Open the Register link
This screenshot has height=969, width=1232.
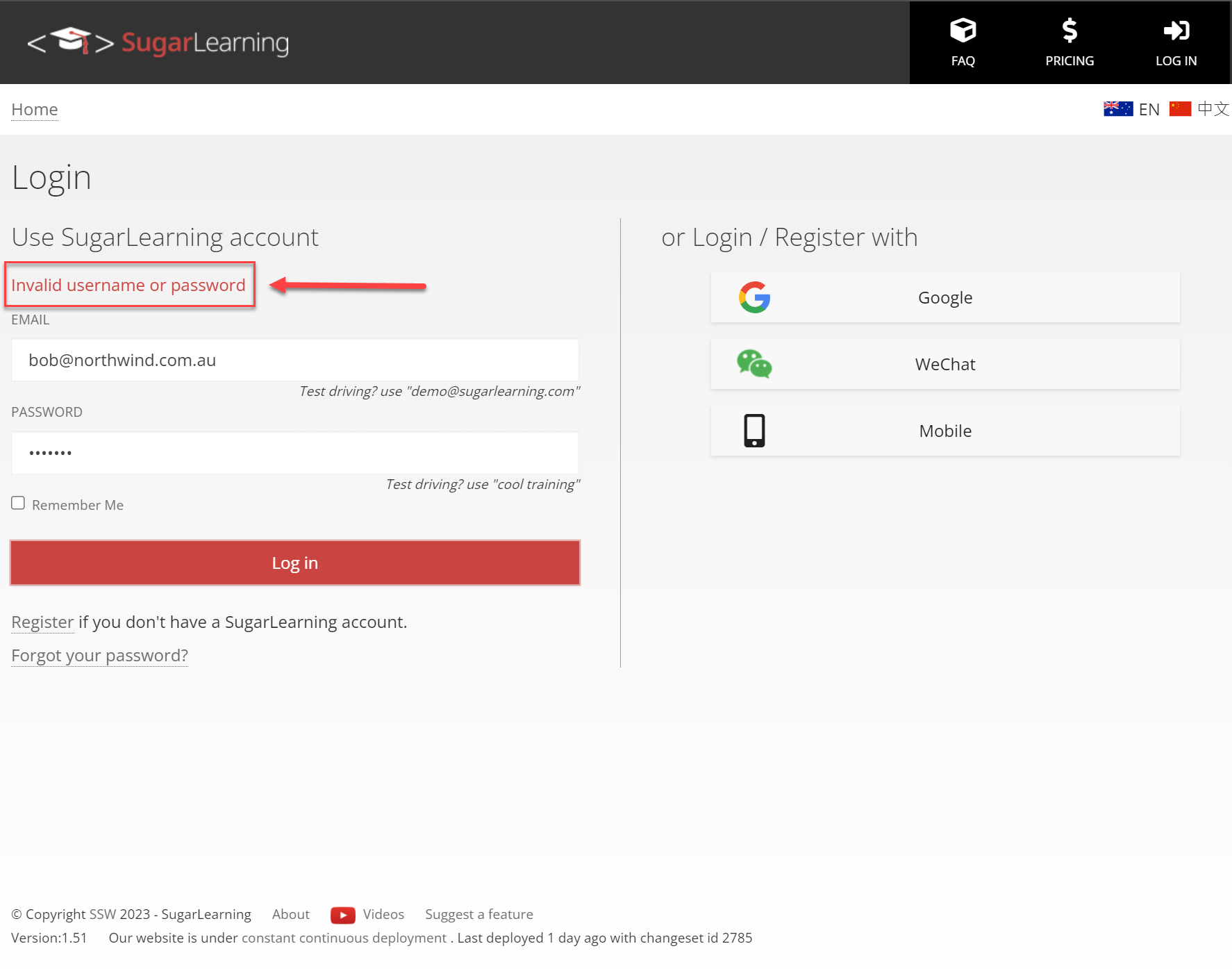(42, 622)
